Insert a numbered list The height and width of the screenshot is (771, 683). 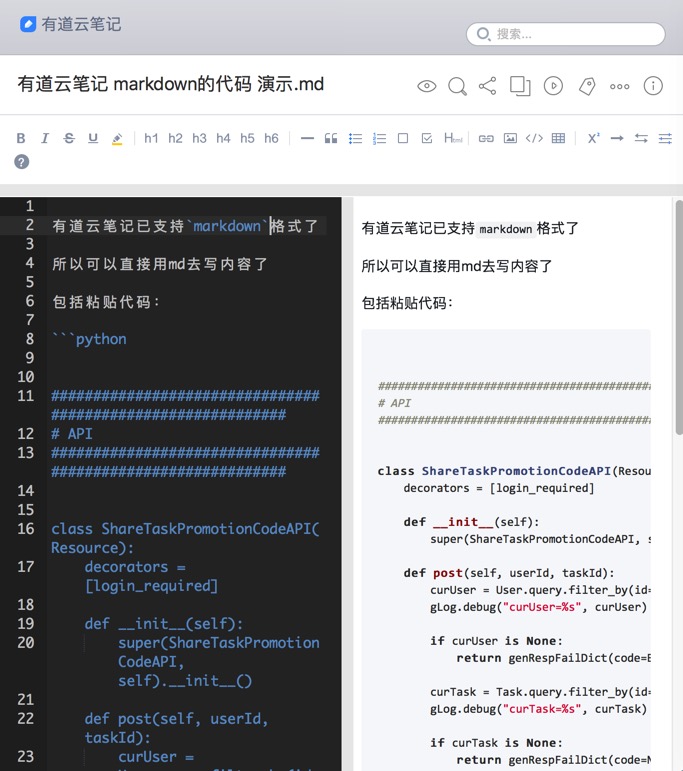coord(379,138)
